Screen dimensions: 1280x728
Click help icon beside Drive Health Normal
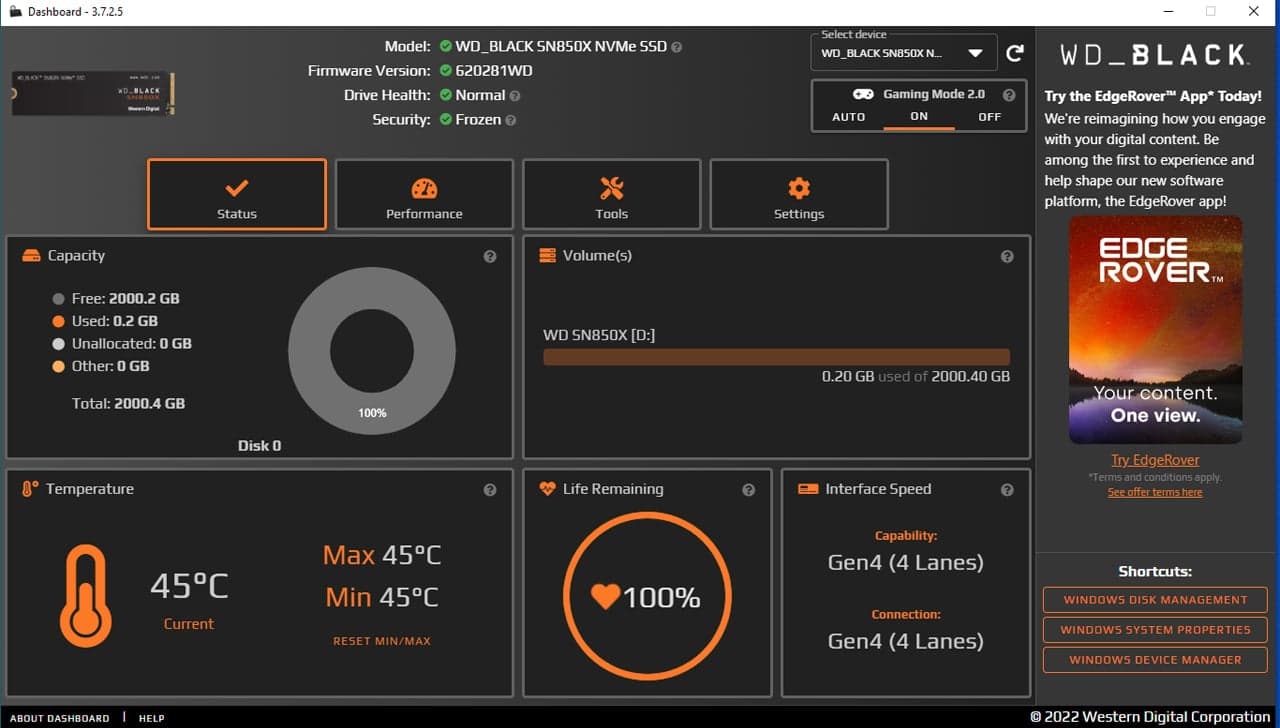click(x=515, y=96)
